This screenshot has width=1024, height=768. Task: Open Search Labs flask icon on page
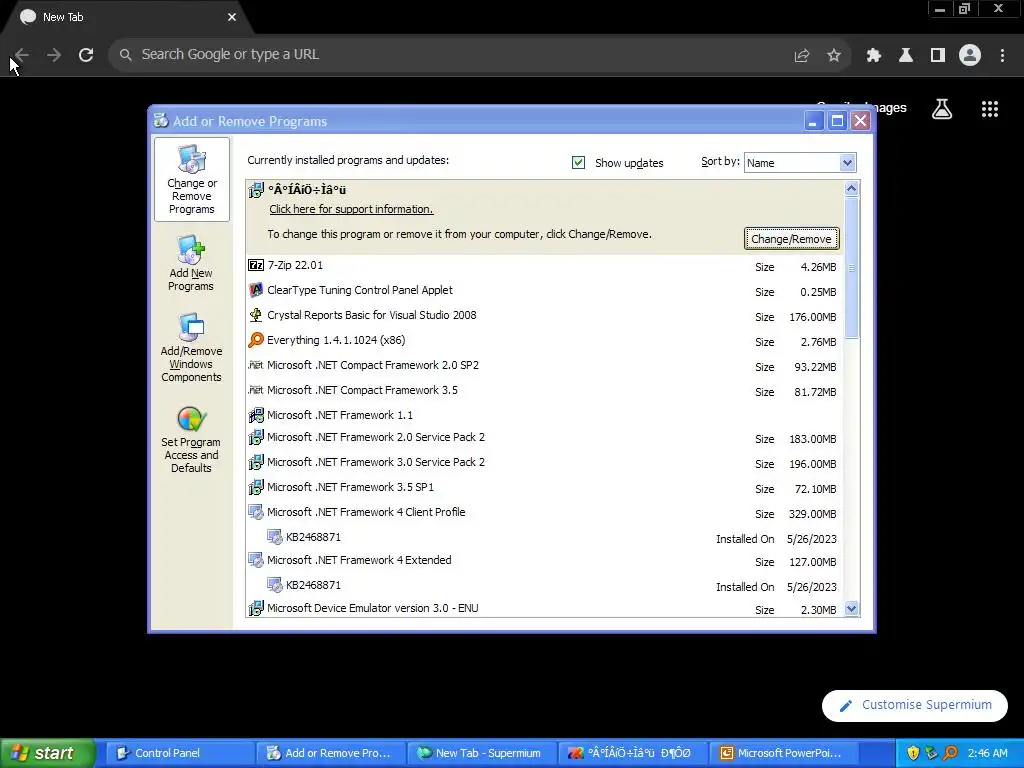942,109
